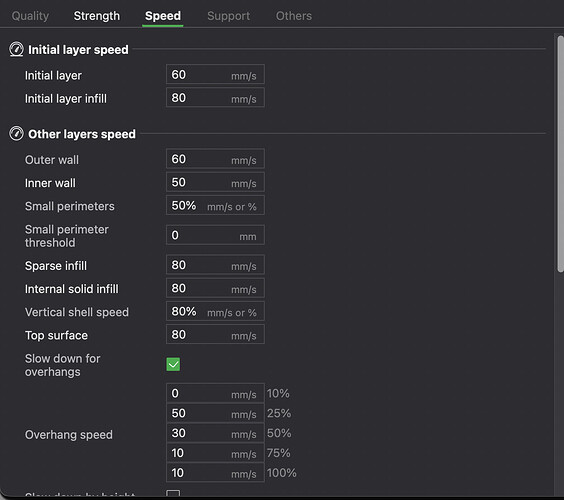The height and width of the screenshot is (500, 564).
Task: Select the Small perimeters percentage field
Action: tap(215, 205)
